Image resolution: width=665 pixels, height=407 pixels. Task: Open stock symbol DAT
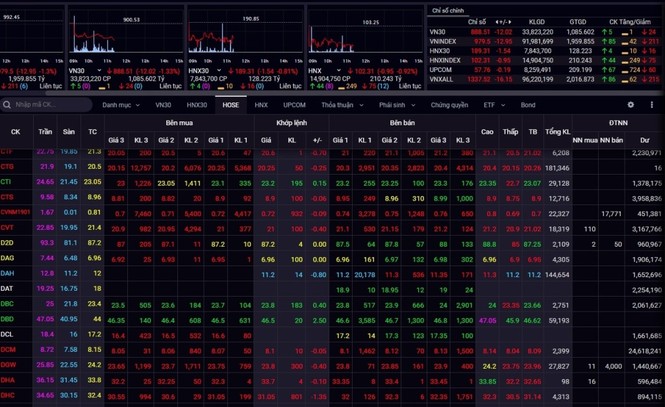click(x=7, y=289)
